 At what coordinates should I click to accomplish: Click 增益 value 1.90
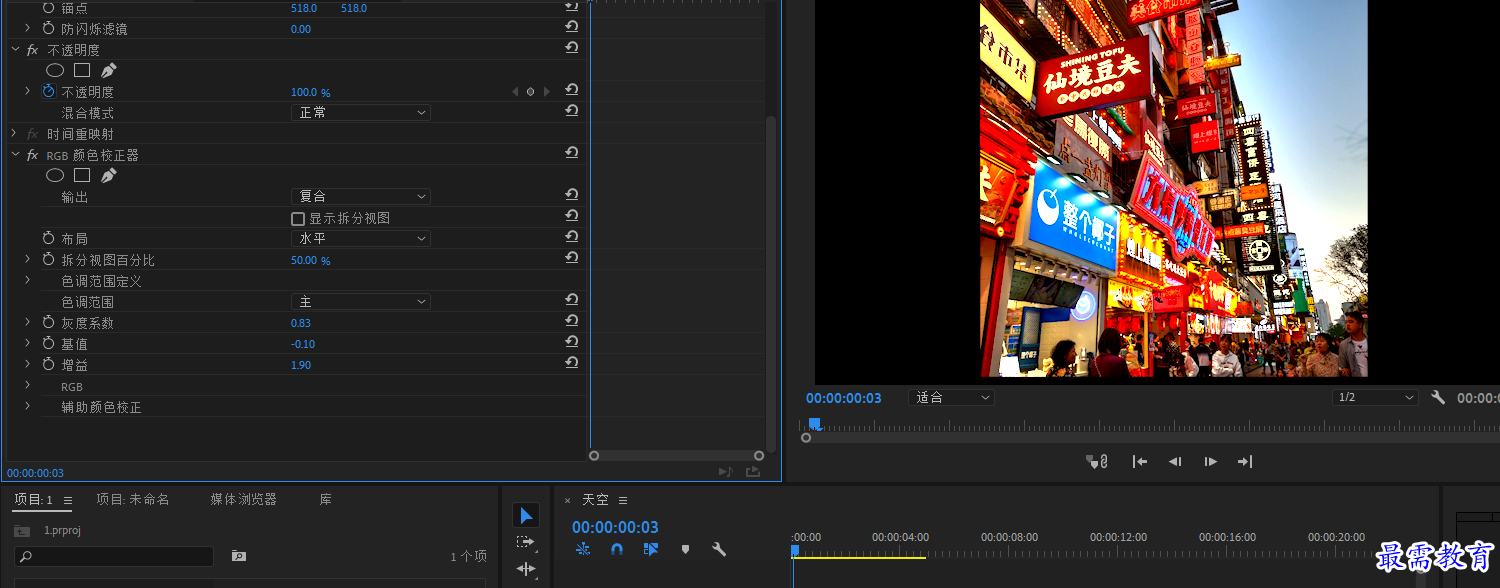[301, 365]
